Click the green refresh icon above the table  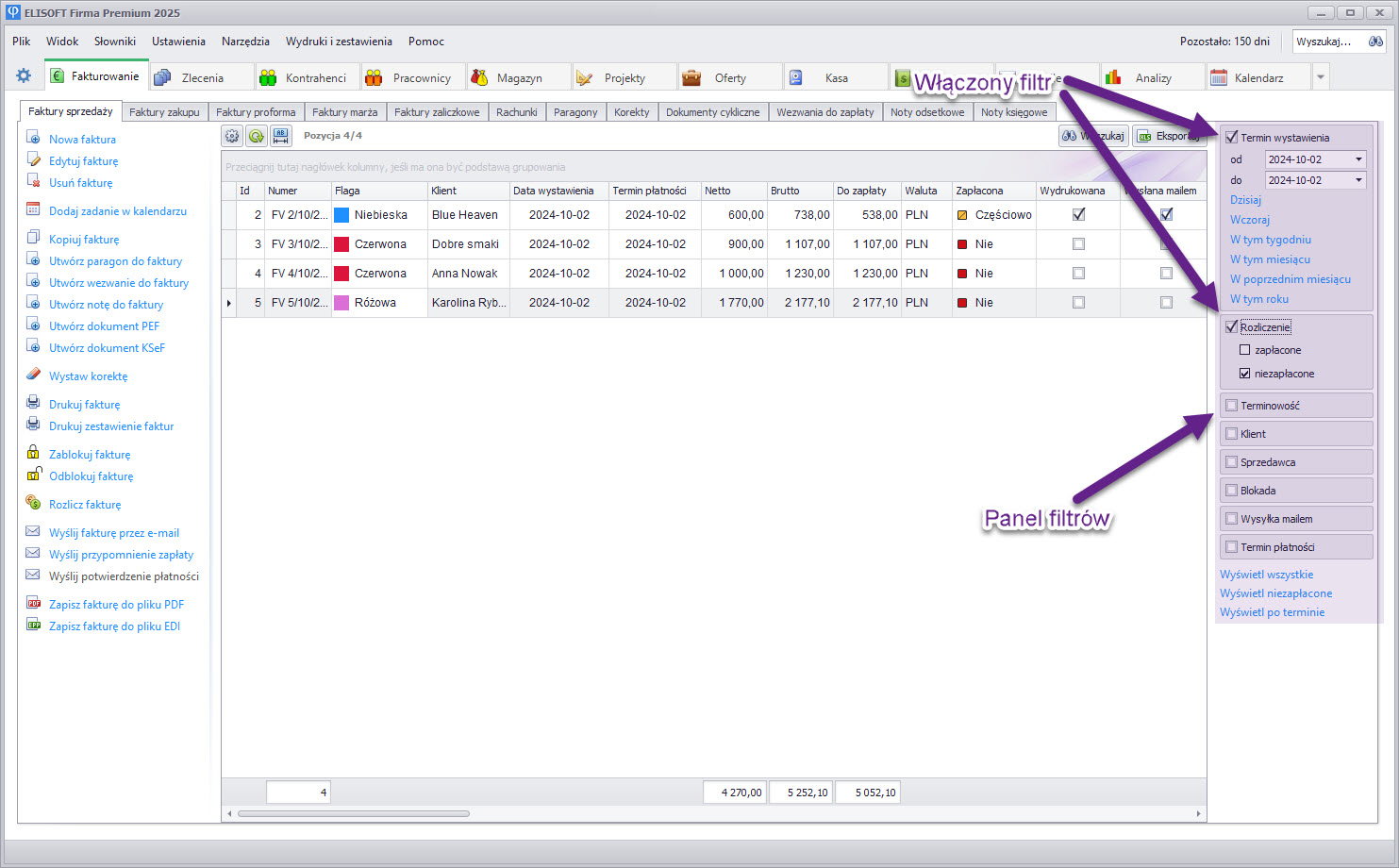point(256,136)
